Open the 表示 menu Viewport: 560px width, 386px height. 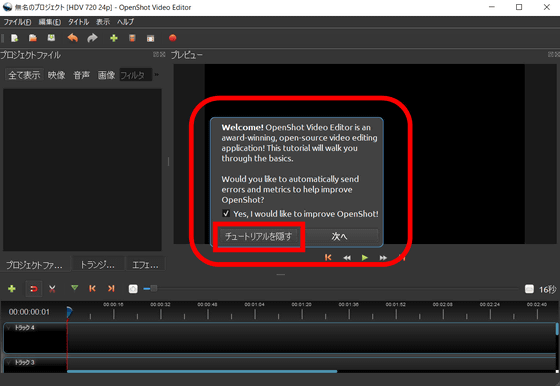tap(103, 22)
